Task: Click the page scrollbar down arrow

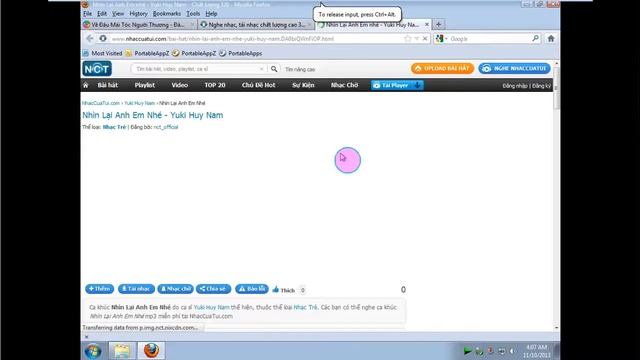Action: coord(556,328)
